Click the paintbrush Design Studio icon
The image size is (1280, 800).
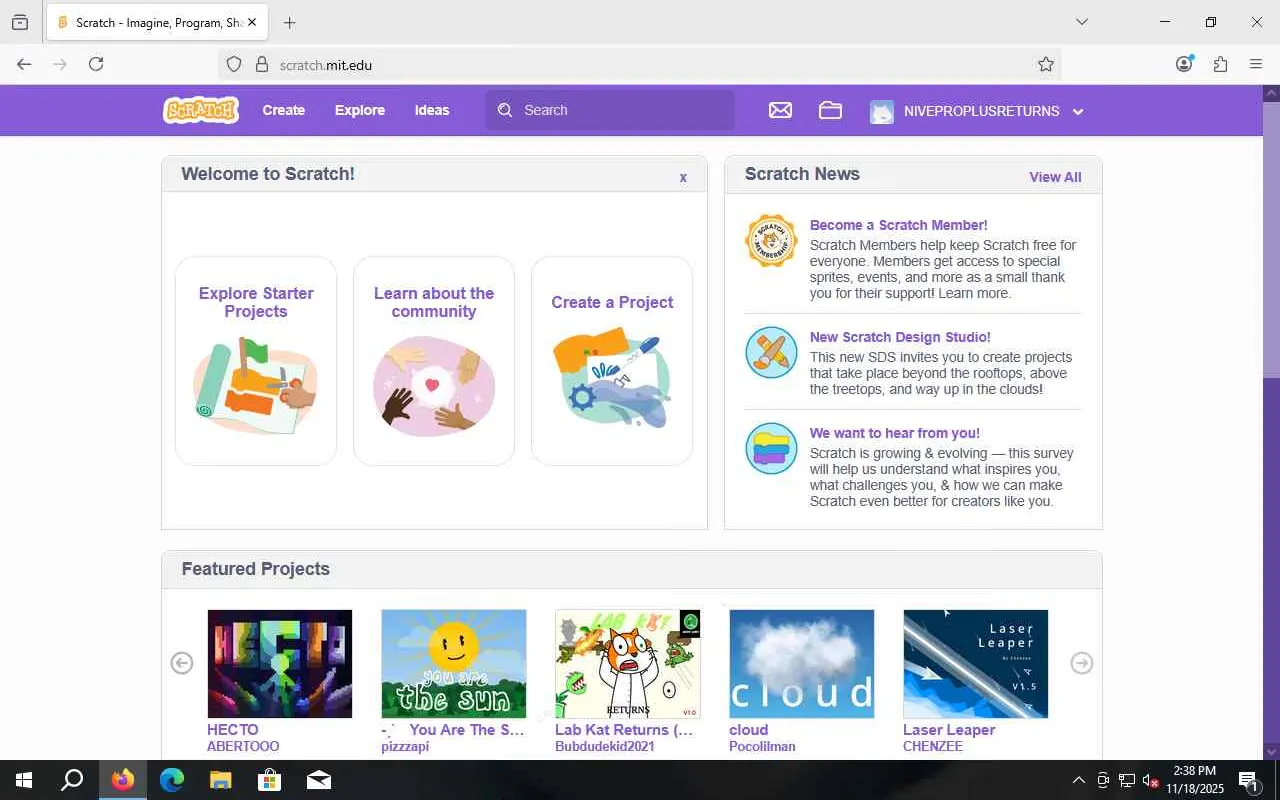(x=771, y=352)
